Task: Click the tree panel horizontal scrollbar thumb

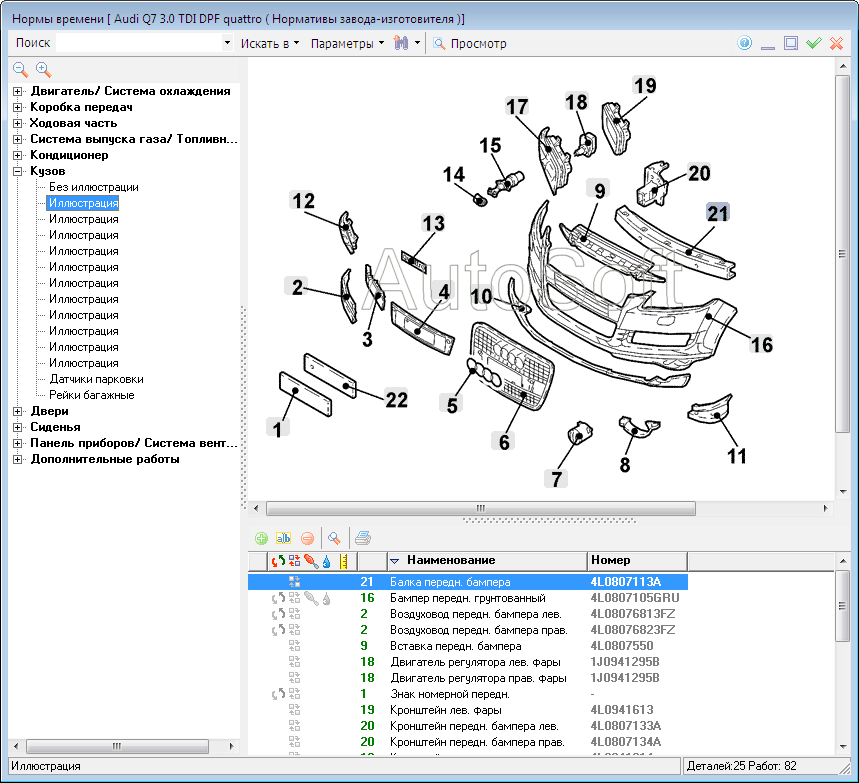Action: [117, 746]
